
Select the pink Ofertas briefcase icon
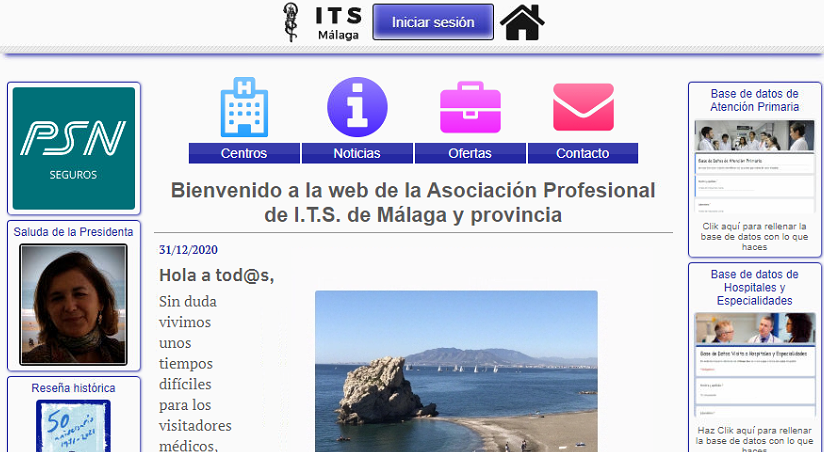coord(470,107)
